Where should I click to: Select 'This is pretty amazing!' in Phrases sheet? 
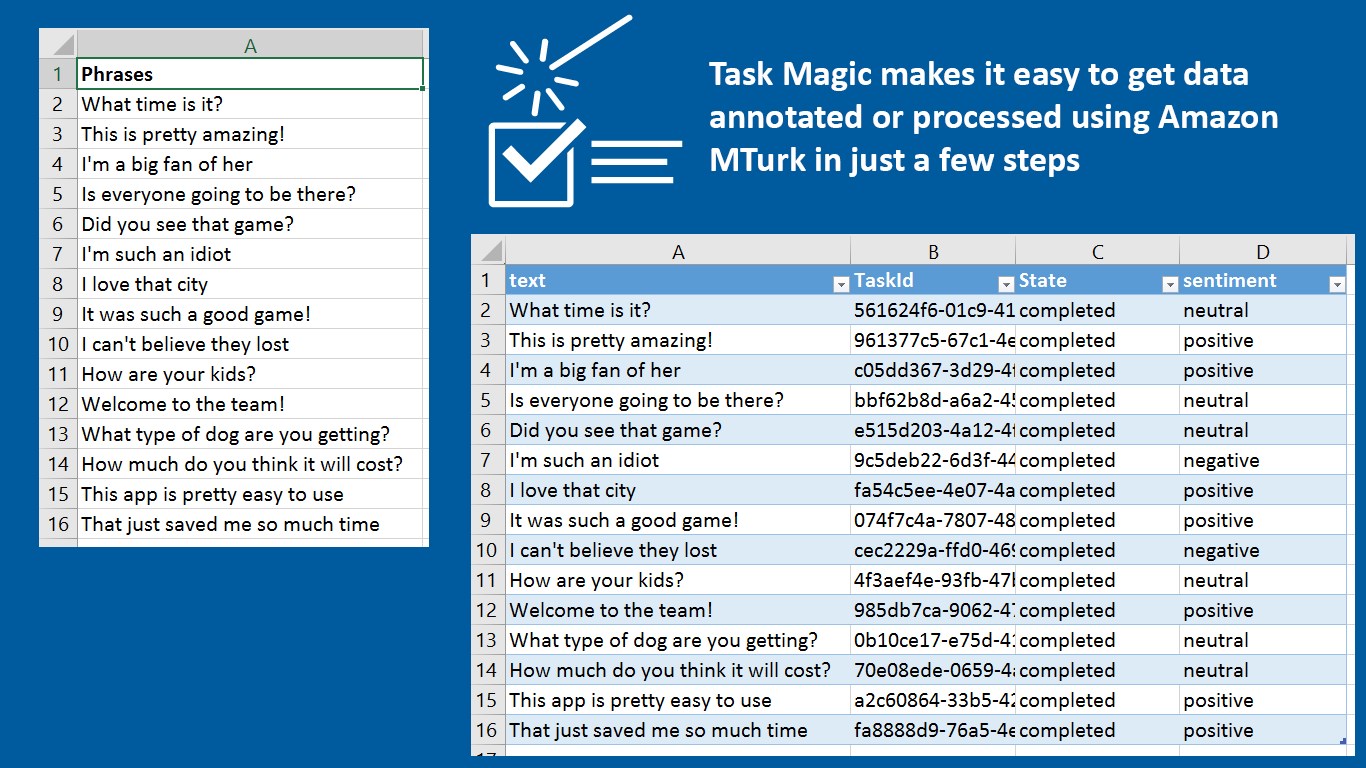[250, 134]
